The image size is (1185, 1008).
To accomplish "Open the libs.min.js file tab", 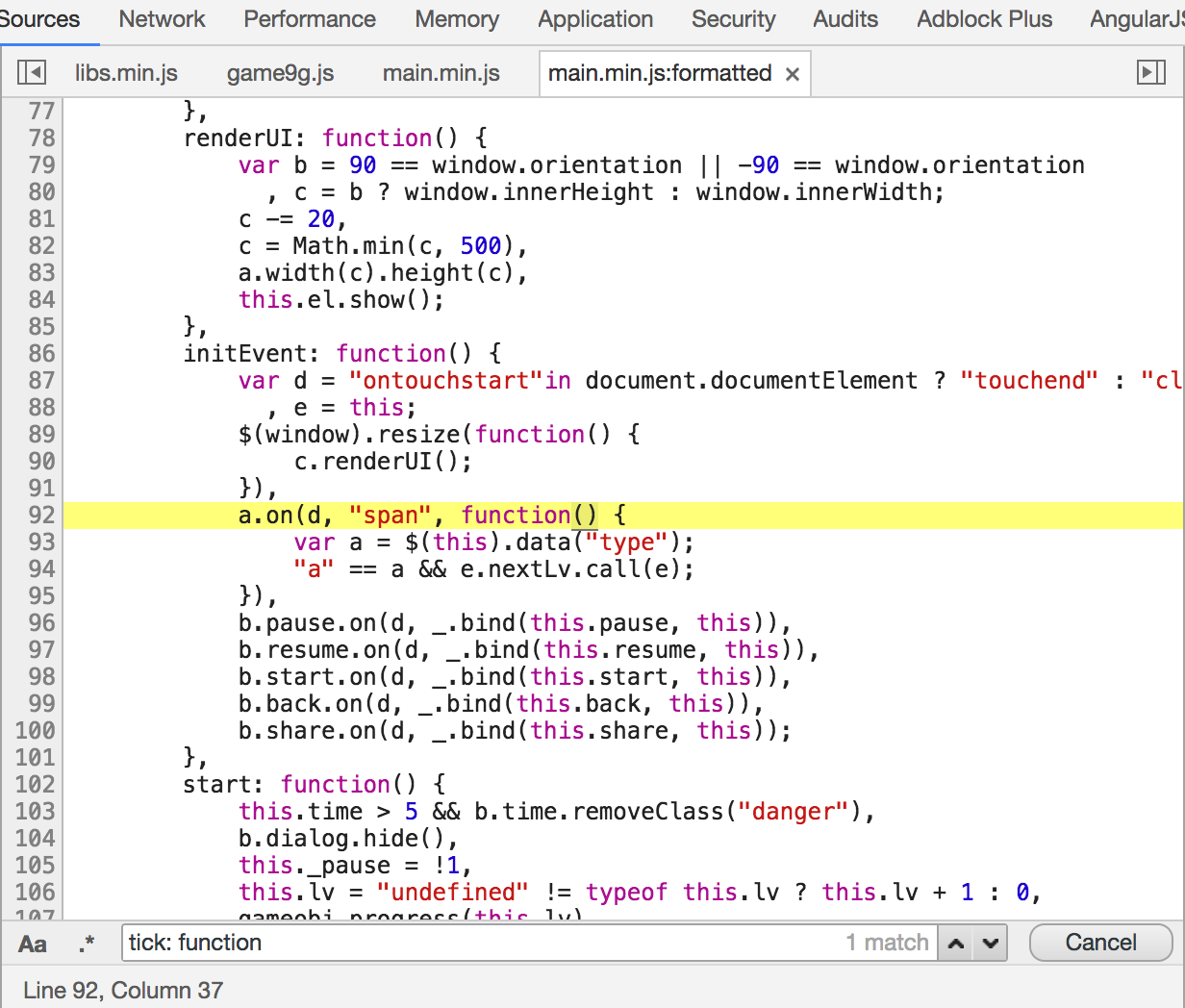I will (126, 73).
